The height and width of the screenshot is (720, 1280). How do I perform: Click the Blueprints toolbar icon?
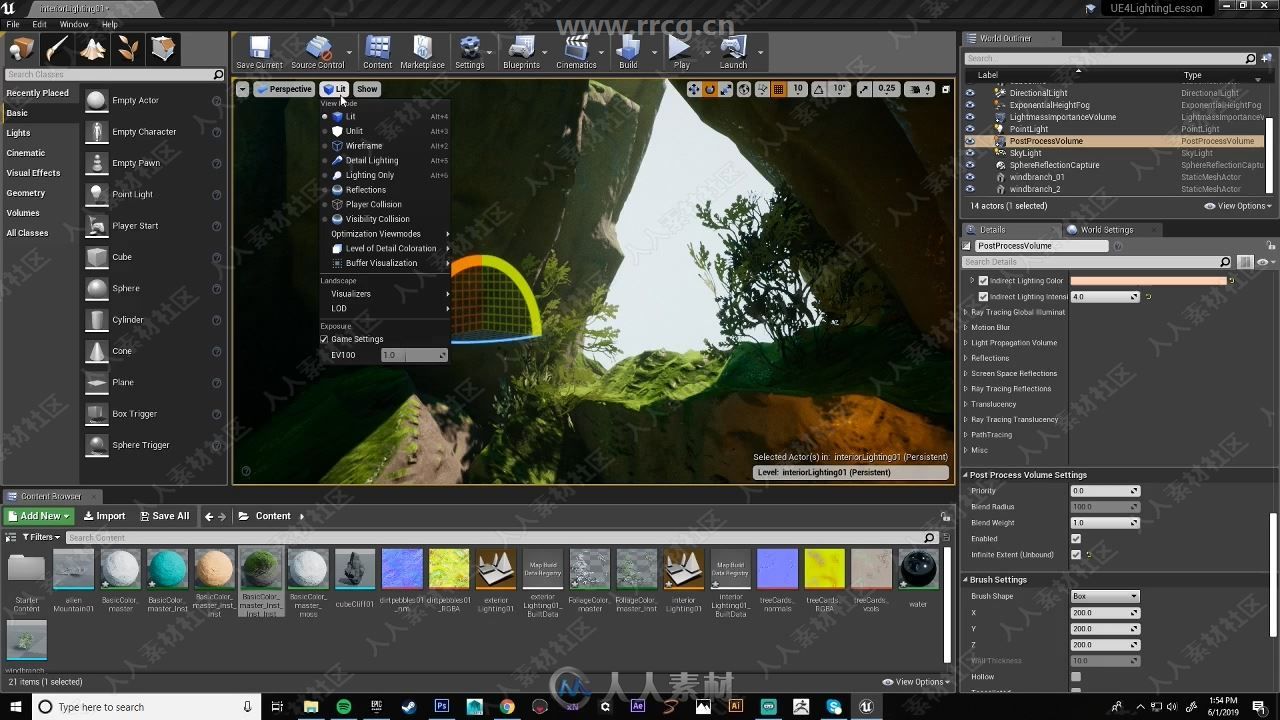[x=521, y=52]
